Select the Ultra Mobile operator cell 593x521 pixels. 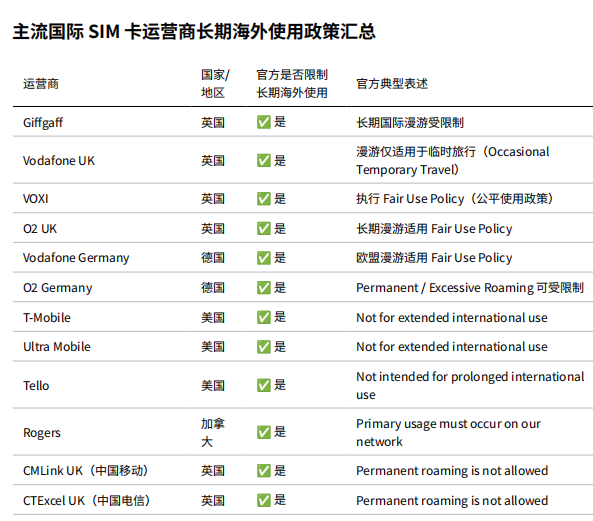click(x=57, y=347)
